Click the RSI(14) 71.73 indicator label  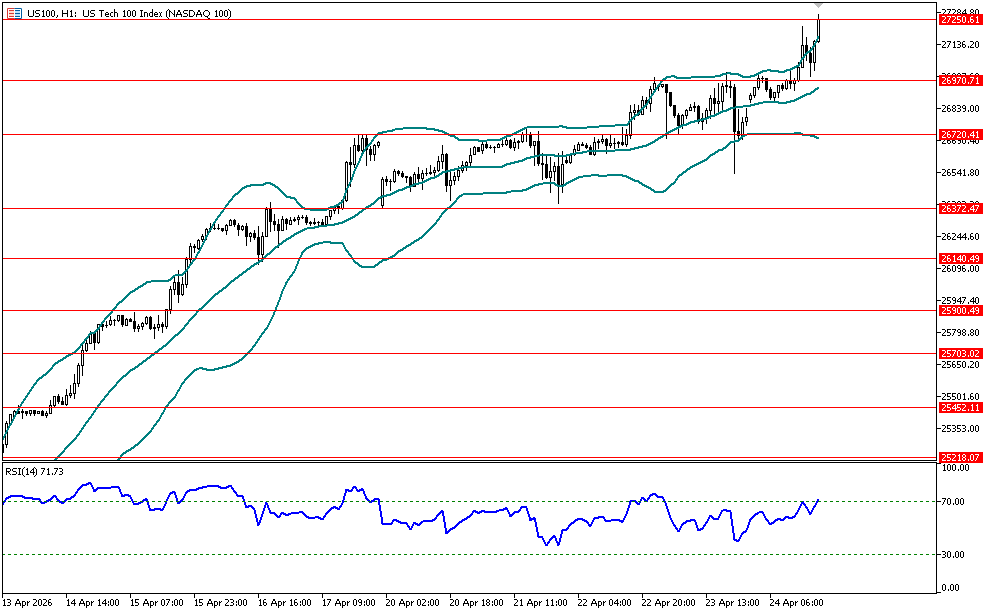click(35, 471)
